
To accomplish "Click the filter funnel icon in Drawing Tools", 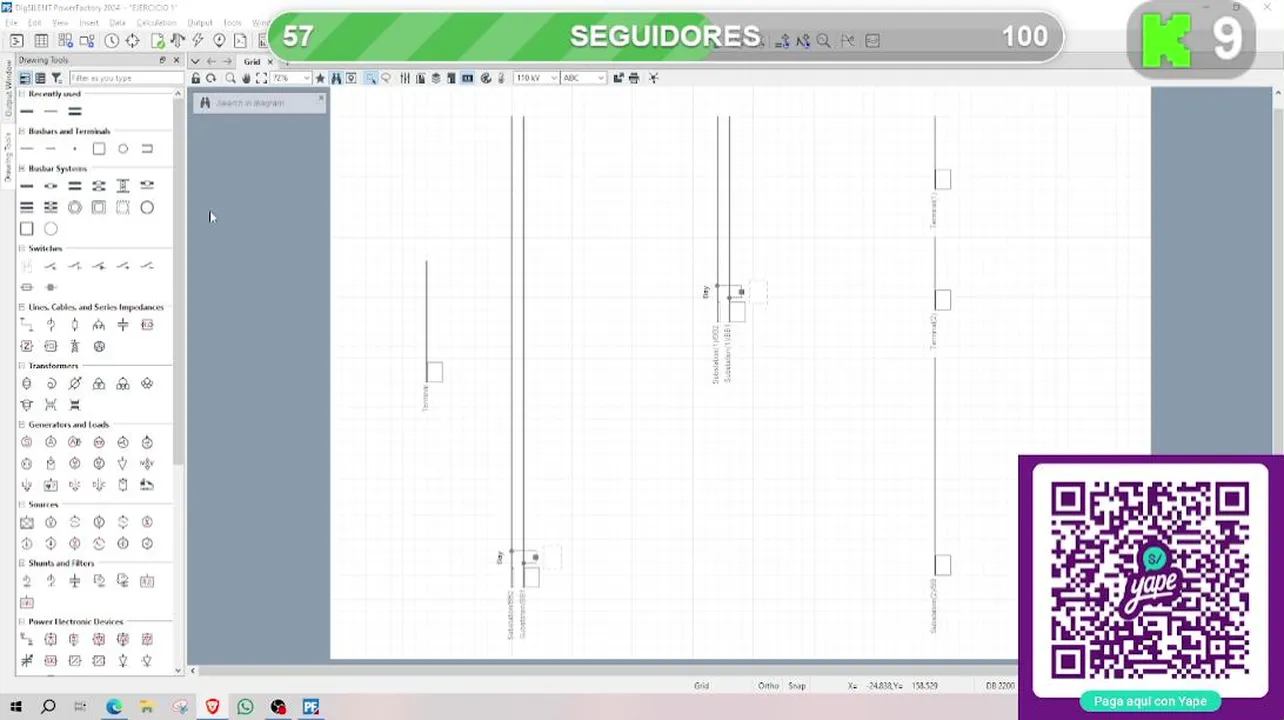I will pyautogui.click(x=57, y=78).
